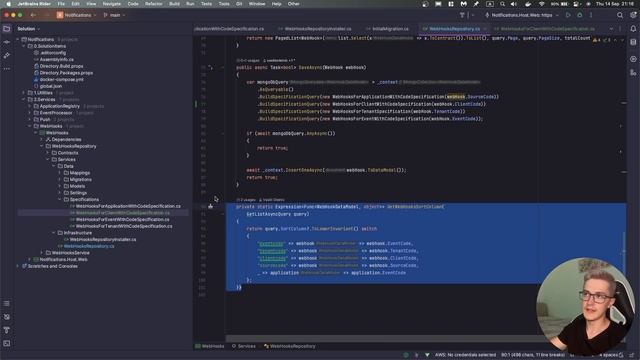Open the Build tool window hammer icon at bottom left
The image size is (640, 360).
[x=7, y=330]
